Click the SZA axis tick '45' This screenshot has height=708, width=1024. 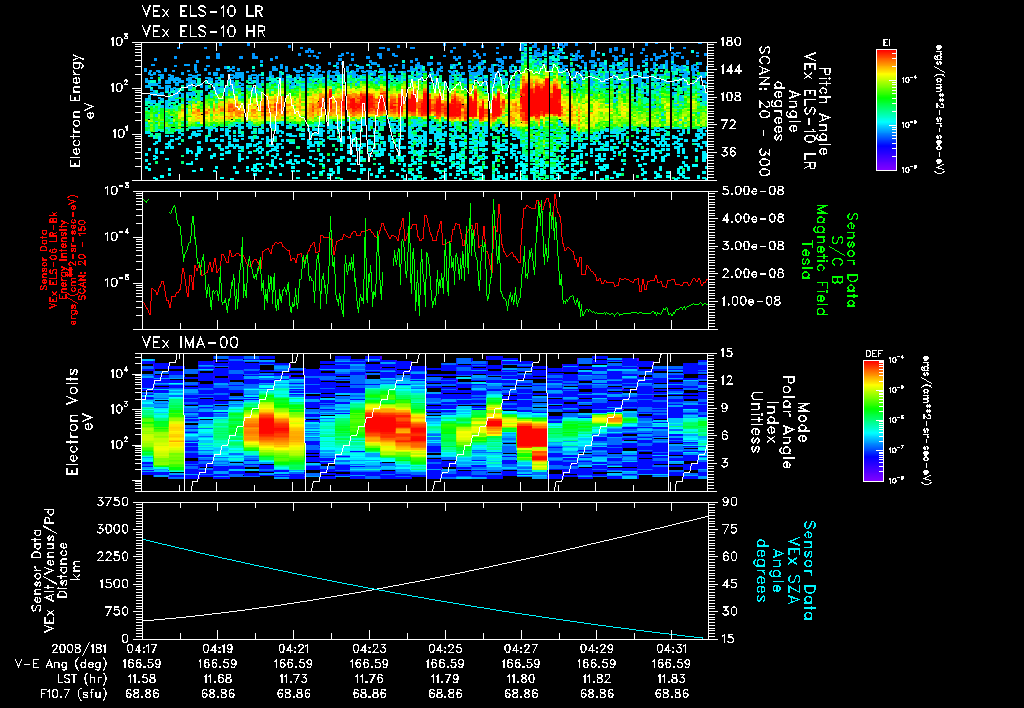[729, 584]
